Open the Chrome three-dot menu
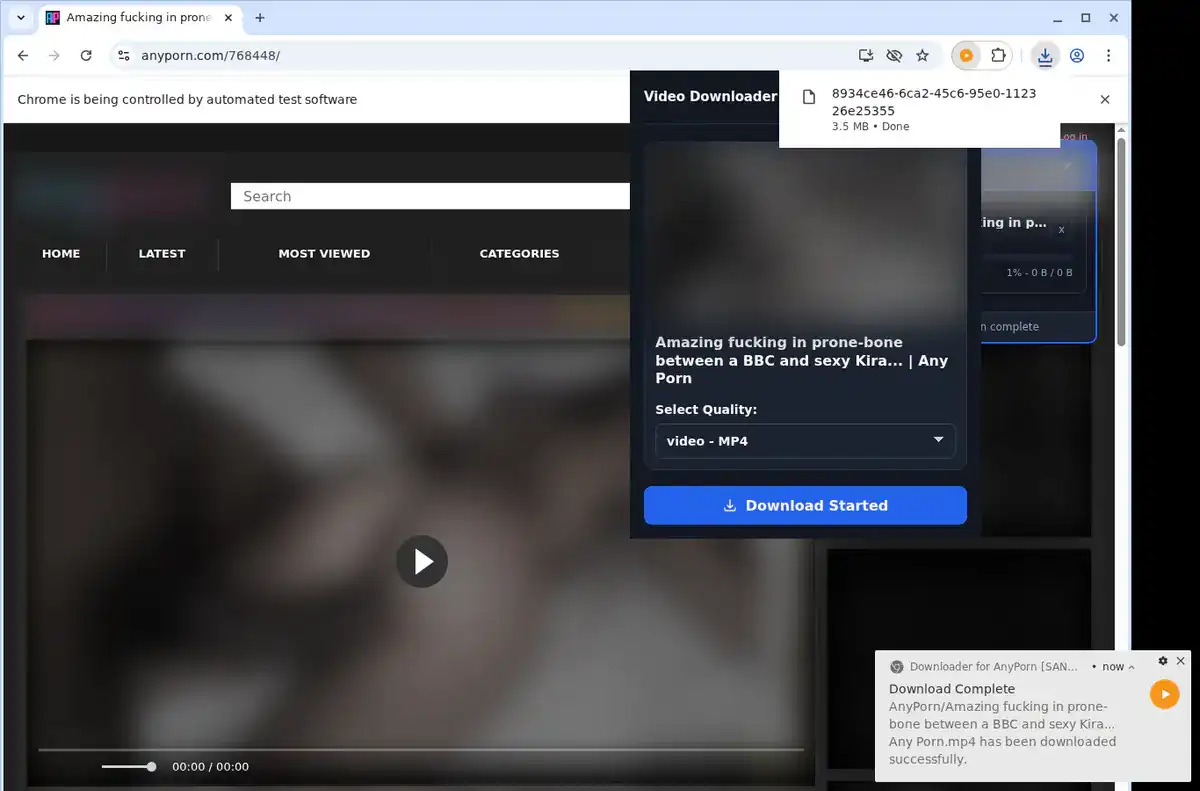The image size is (1200, 791). (1108, 56)
